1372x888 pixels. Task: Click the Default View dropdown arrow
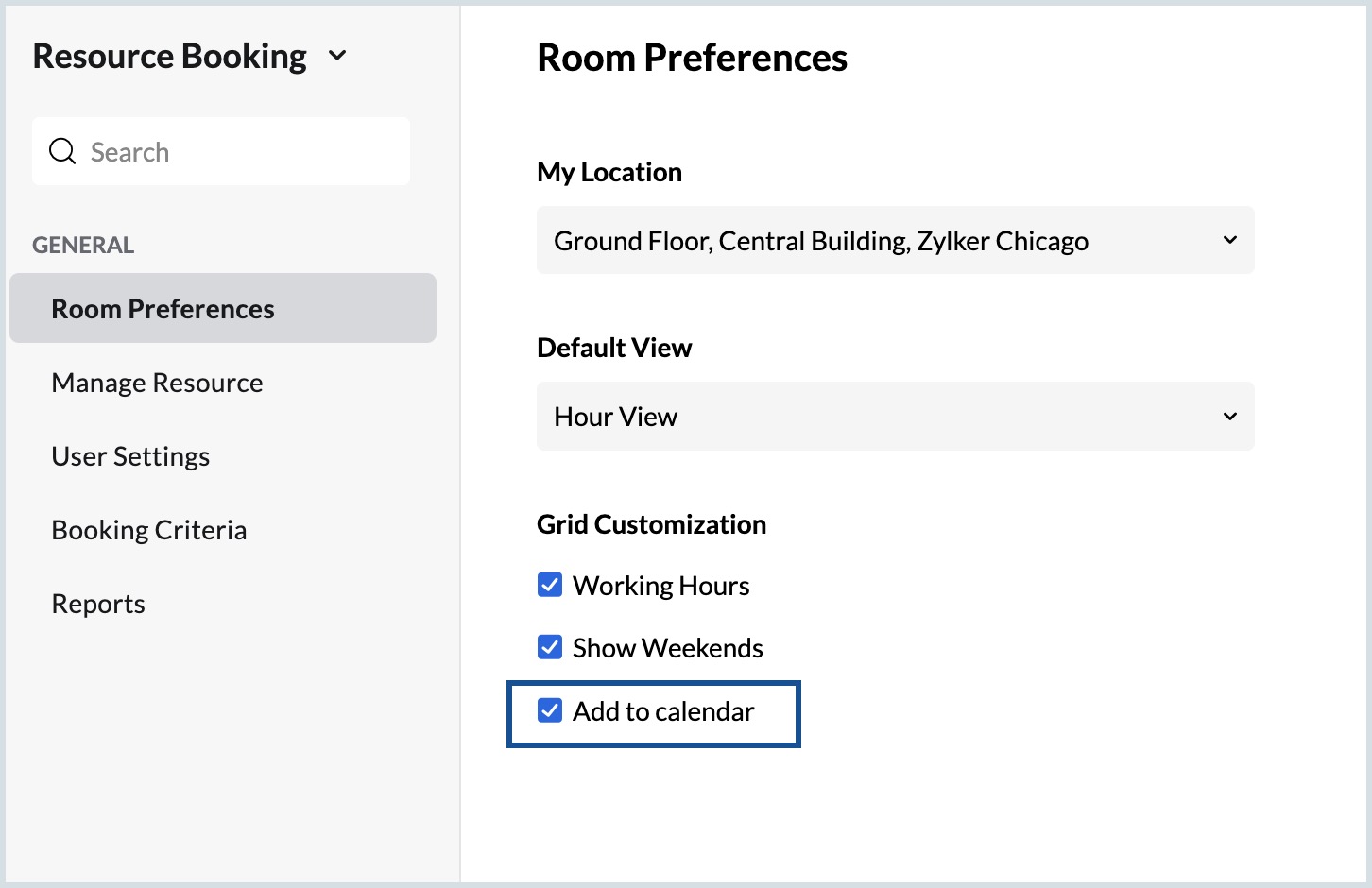1229,416
